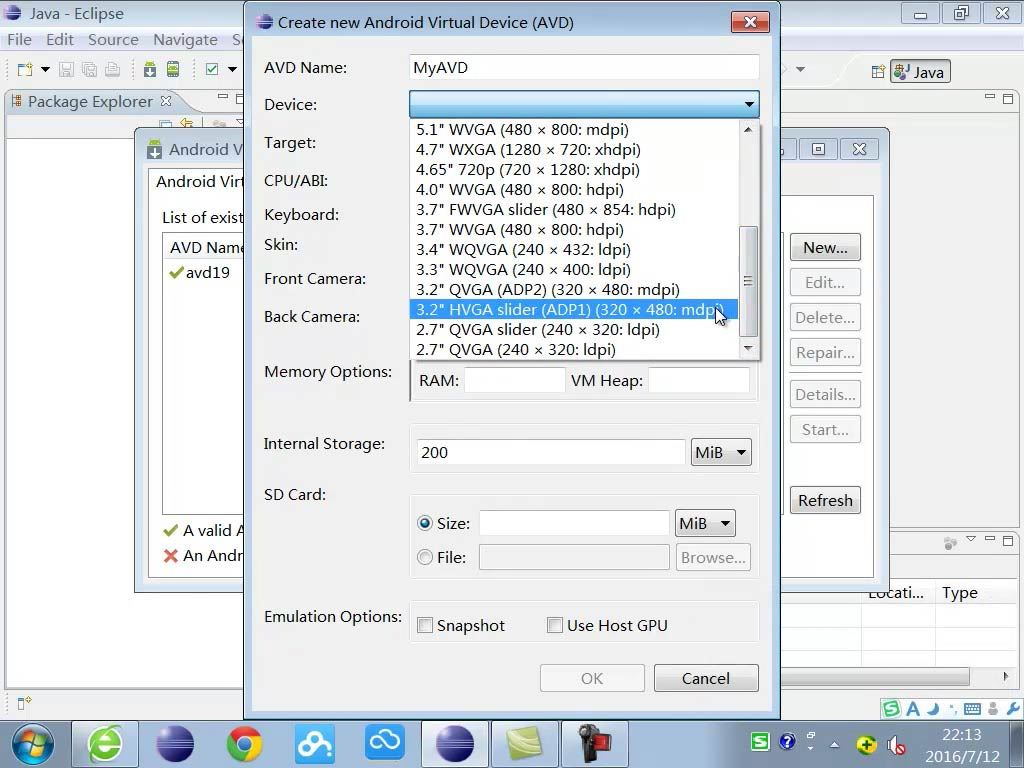This screenshot has height=768, width=1024.
Task: Choose 3.4" WQVGA (240 × 432) device
Action: point(573,249)
